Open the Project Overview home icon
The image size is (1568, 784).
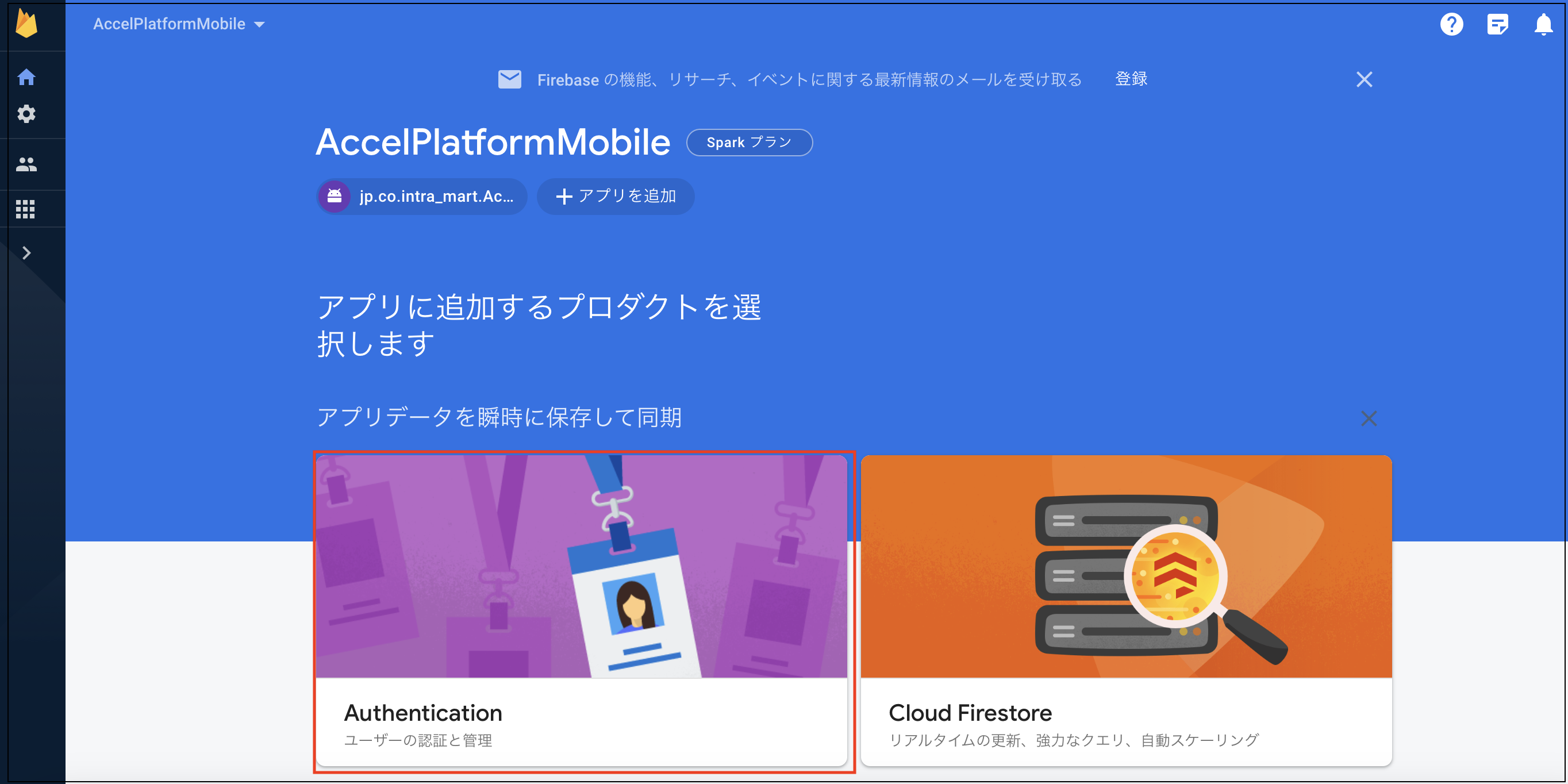[x=26, y=77]
